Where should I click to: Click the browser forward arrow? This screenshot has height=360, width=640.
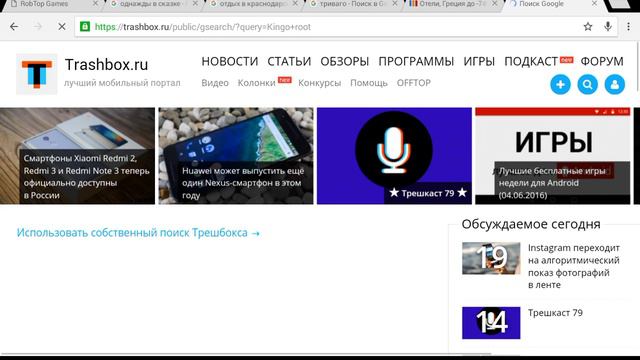click(38, 27)
